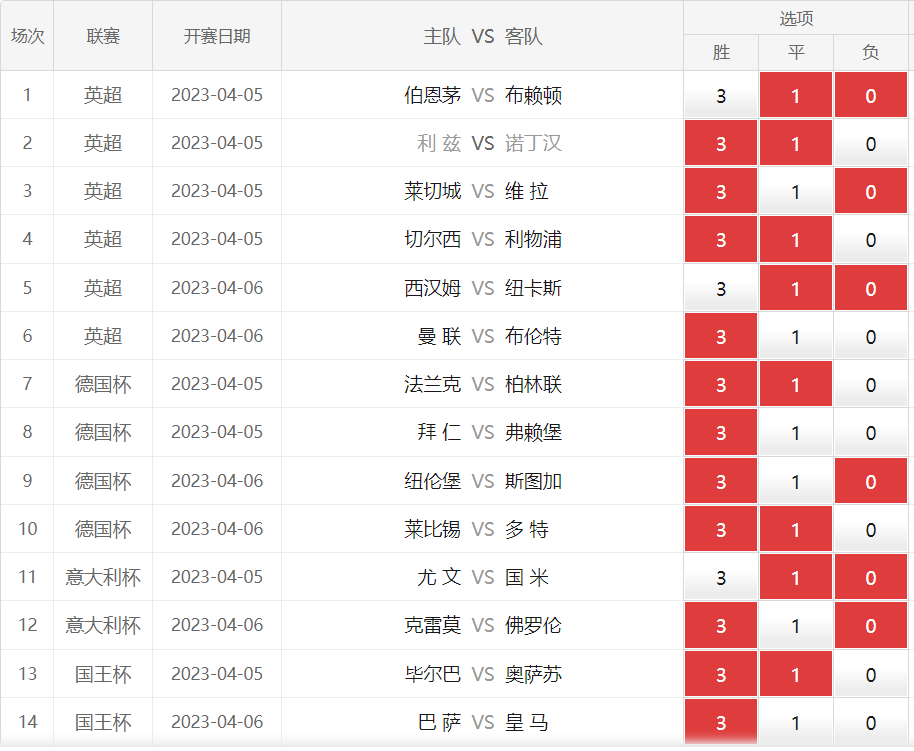Viewport: 914px width, 751px height.
Task: Select draw option 1 for 曼联 VS 布伦特
Action: (796, 336)
